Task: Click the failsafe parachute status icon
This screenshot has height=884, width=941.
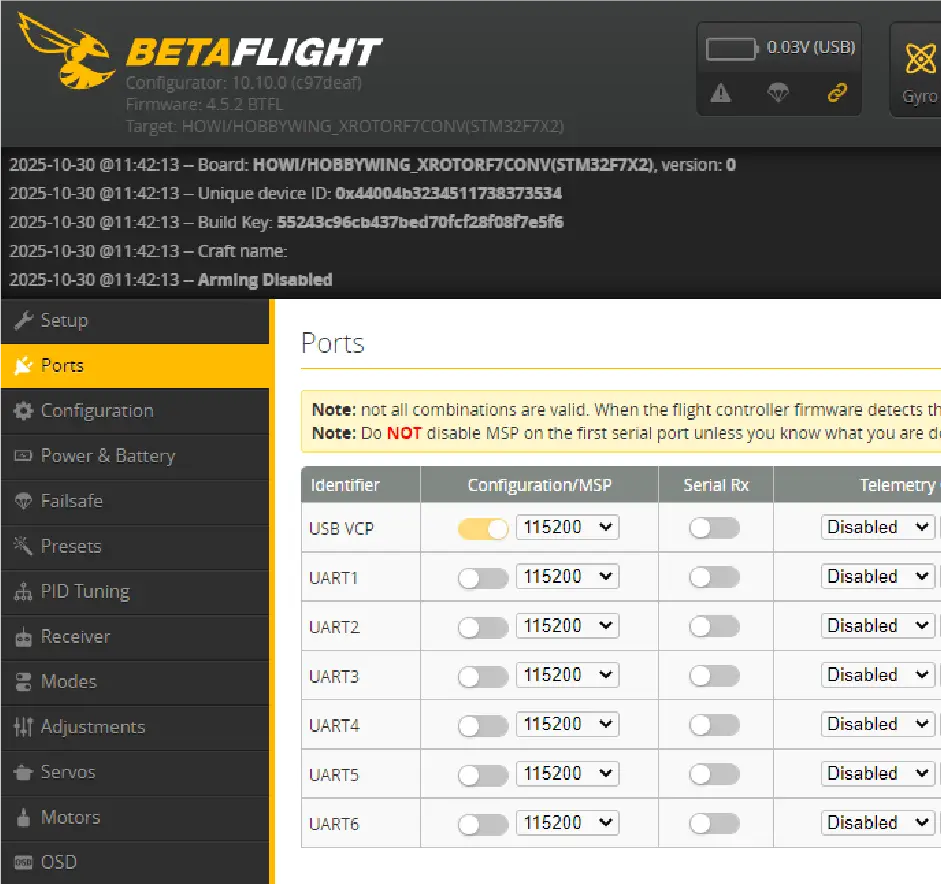Action: pos(778,93)
